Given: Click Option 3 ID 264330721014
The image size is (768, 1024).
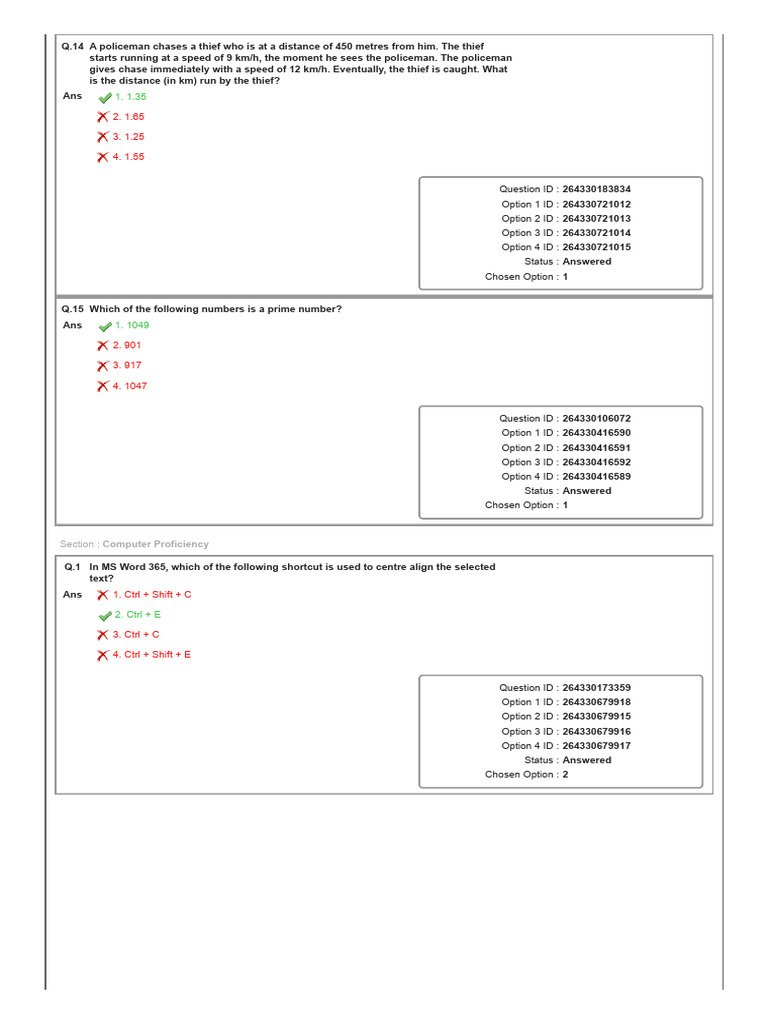Looking at the screenshot, I should (566, 233).
